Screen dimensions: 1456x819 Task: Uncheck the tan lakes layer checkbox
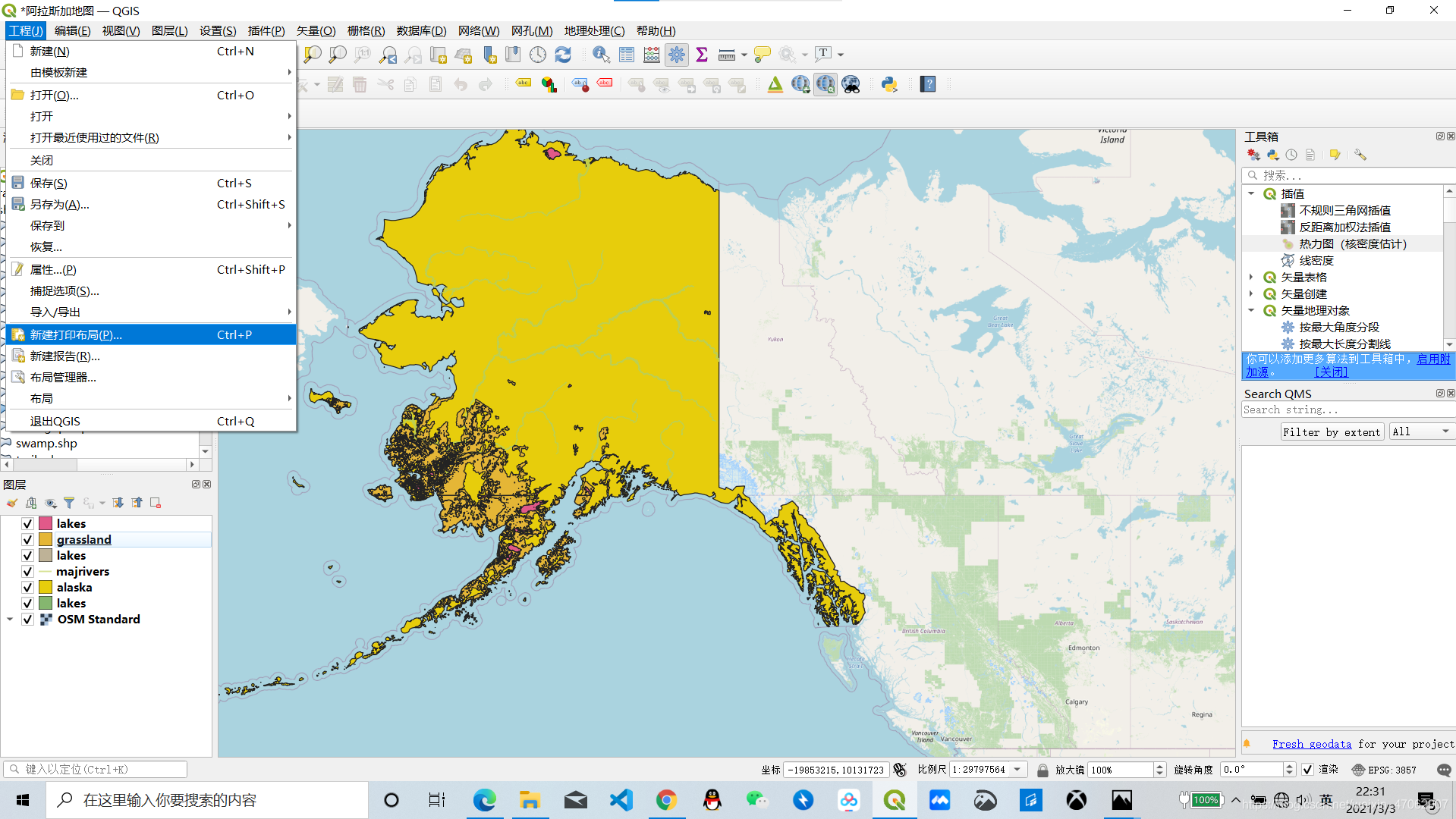[x=27, y=556]
